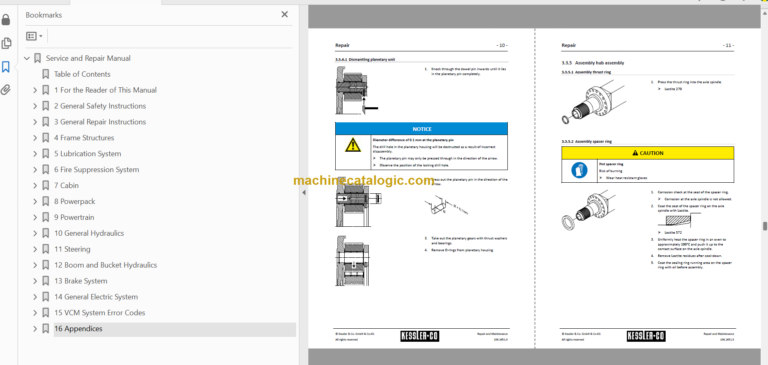The width and height of the screenshot is (768, 365).
Task: Click the NOTICE banner on page 10
Action: (421, 129)
